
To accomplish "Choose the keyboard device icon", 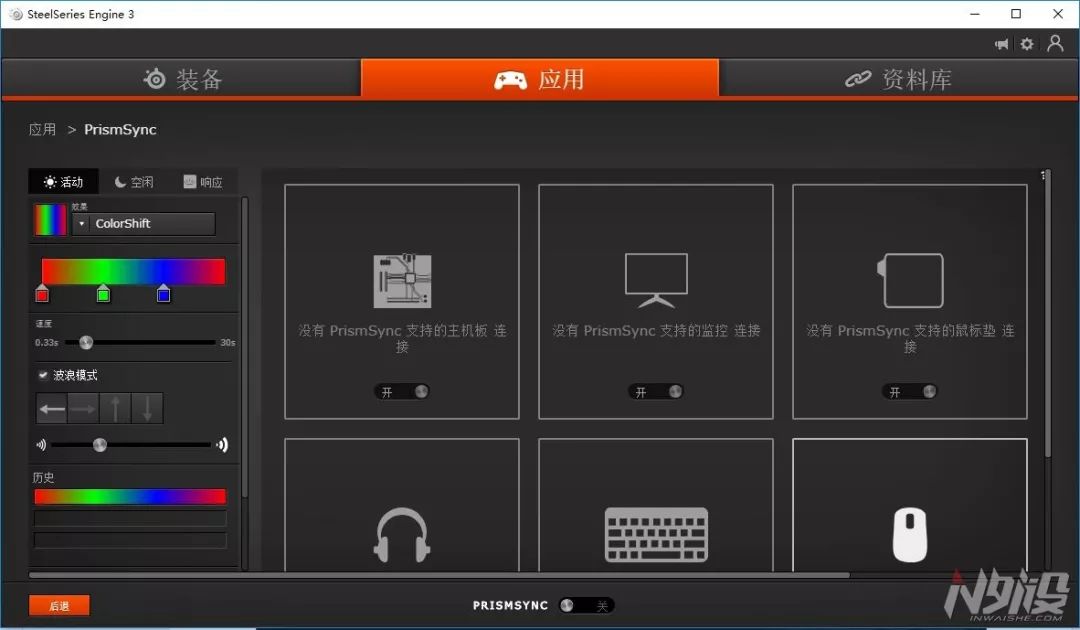I will click(656, 534).
